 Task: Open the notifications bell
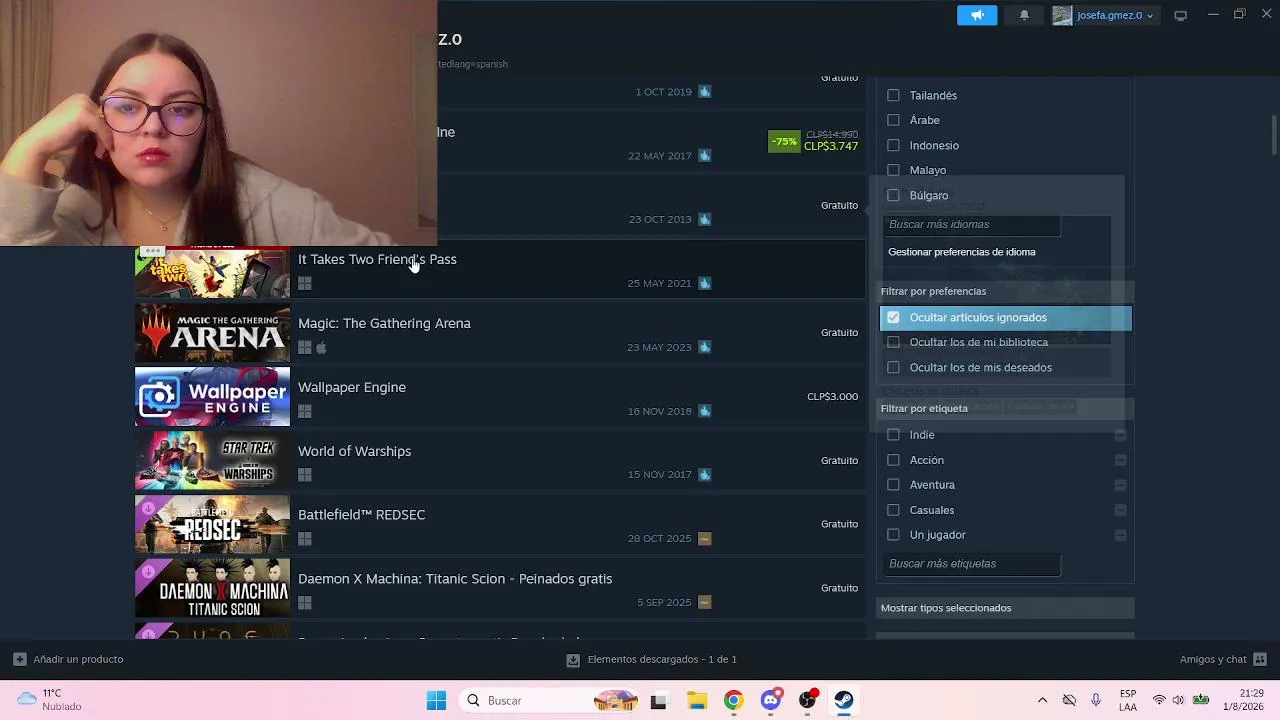point(1024,15)
